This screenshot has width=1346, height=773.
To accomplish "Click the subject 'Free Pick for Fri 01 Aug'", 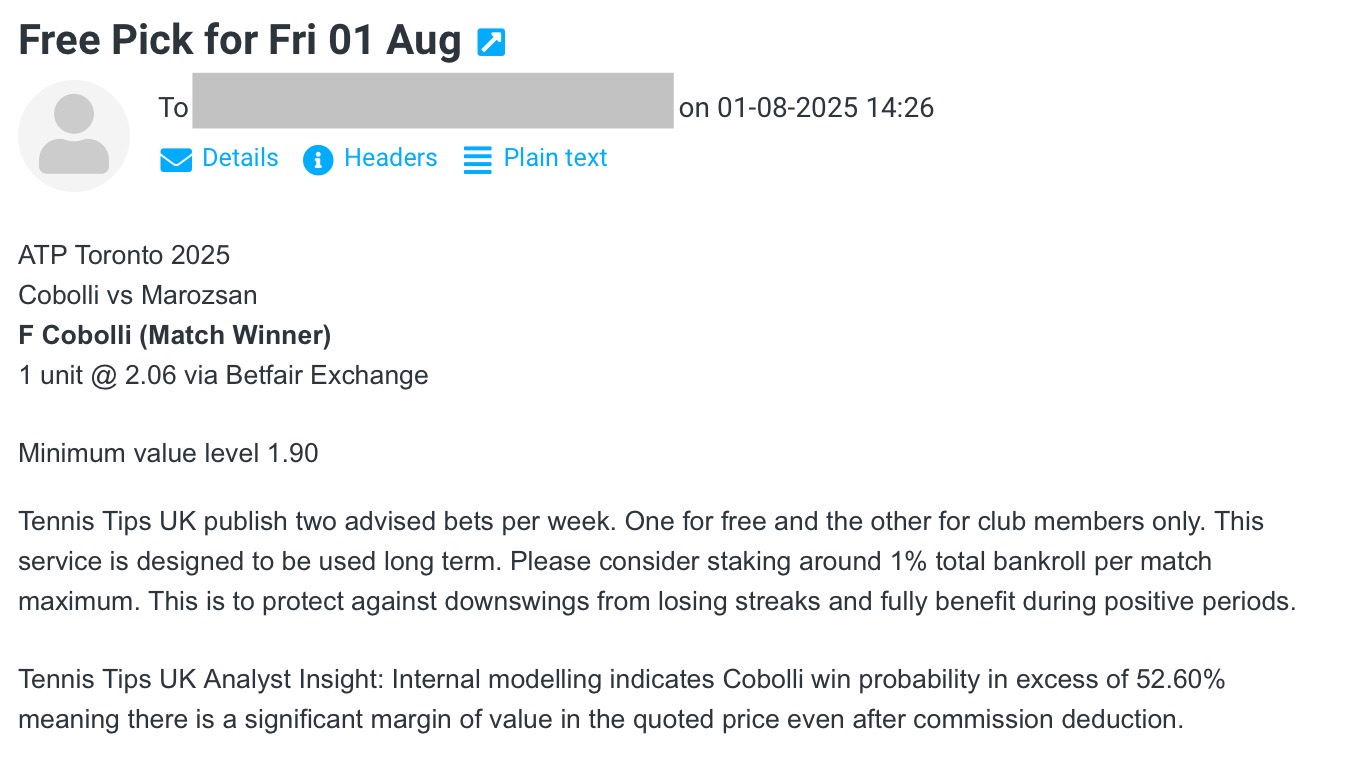I will tap(240, 41).
